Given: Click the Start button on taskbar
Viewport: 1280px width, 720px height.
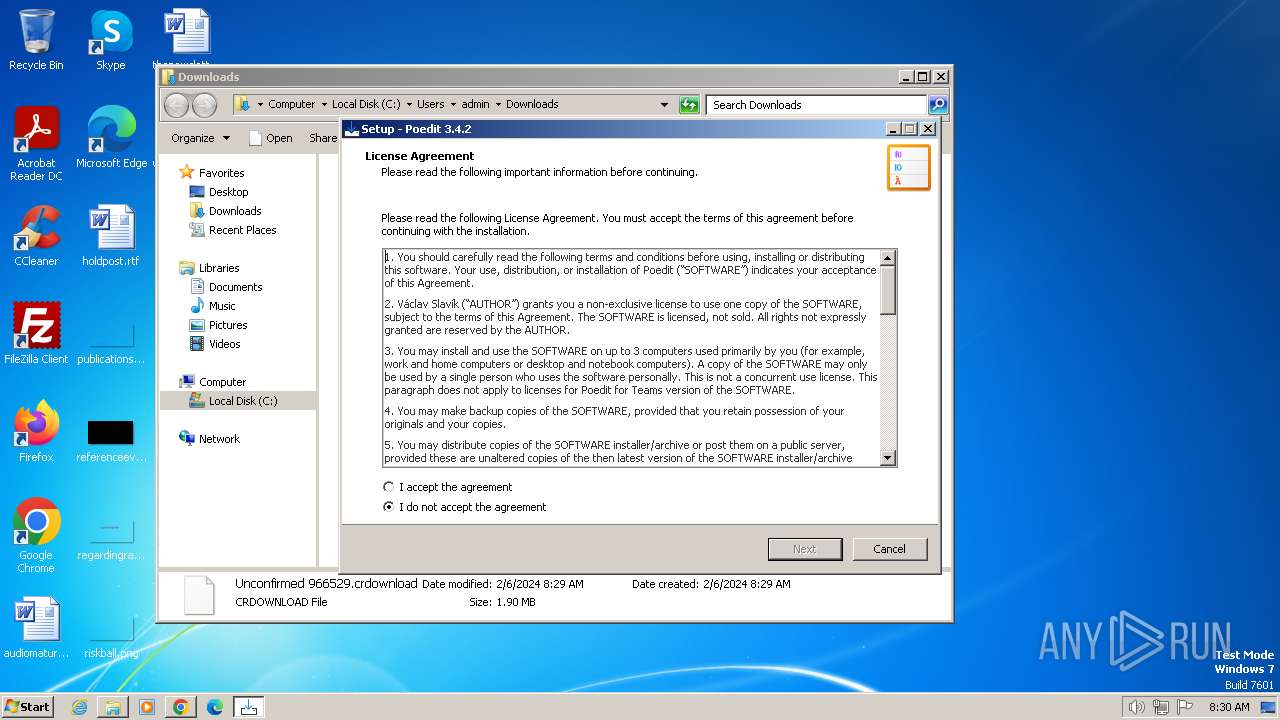Looking at the screenshot, I should pyautogui.click(x=28, y=707).
